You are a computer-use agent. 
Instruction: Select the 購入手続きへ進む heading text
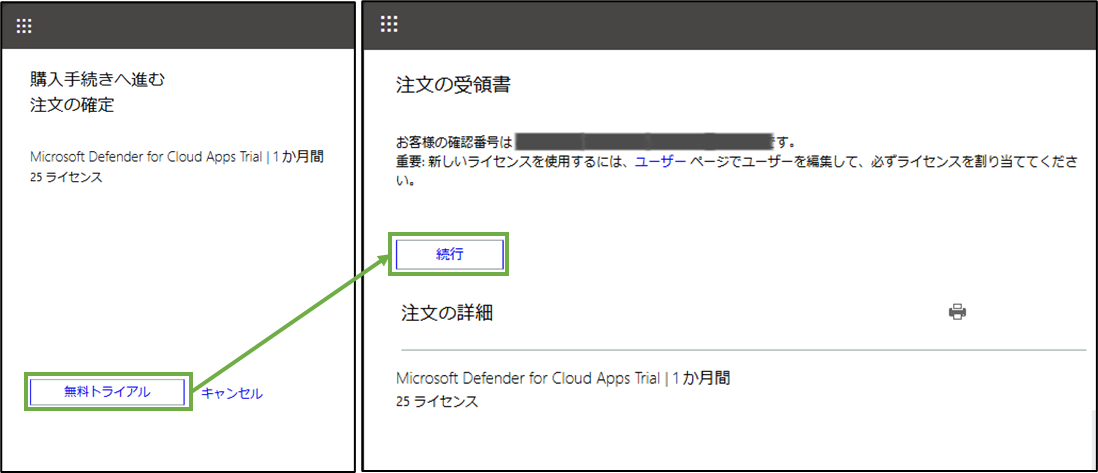point(98,78)
